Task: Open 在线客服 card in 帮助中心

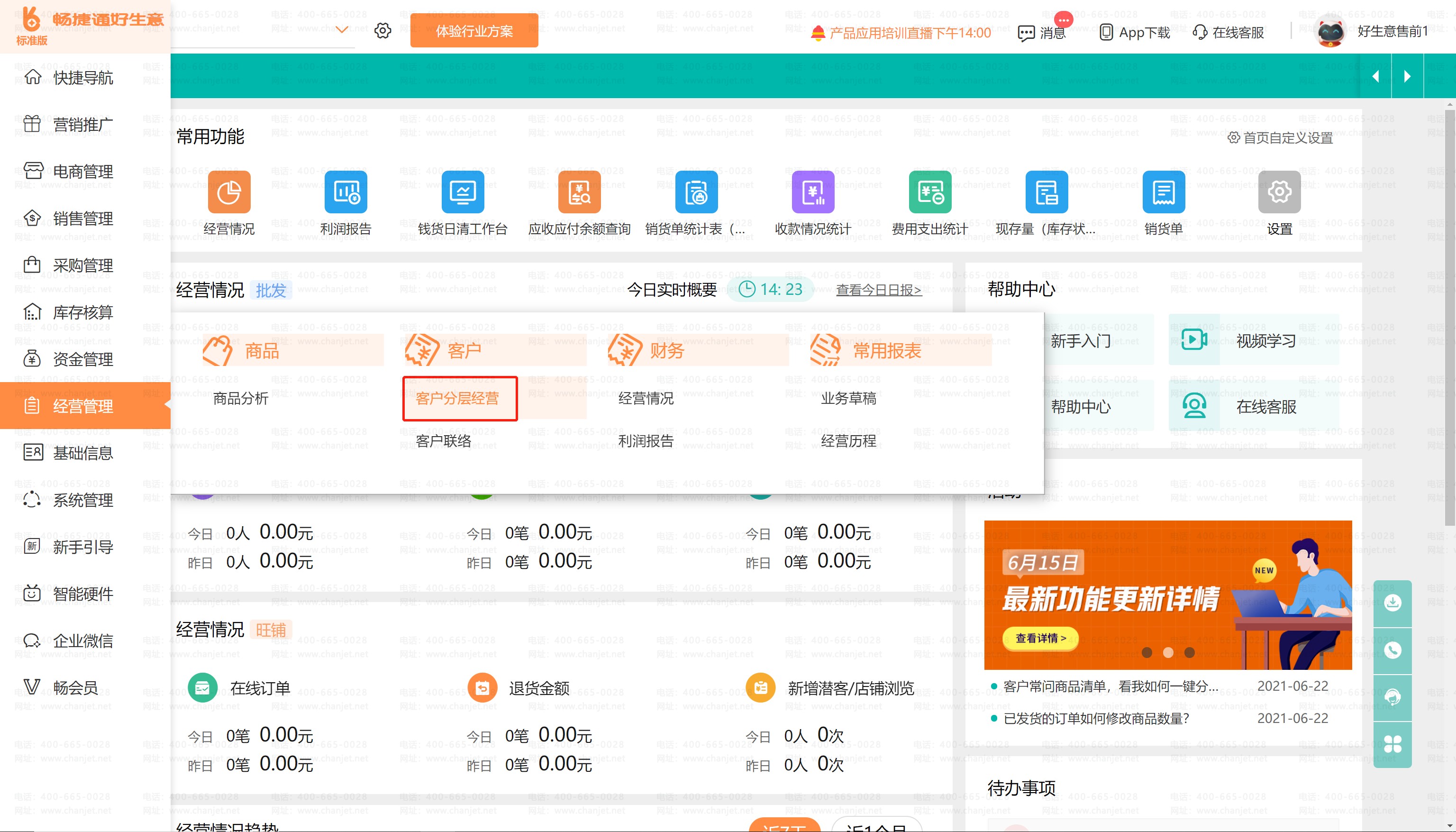Action: click(1254, 406)
